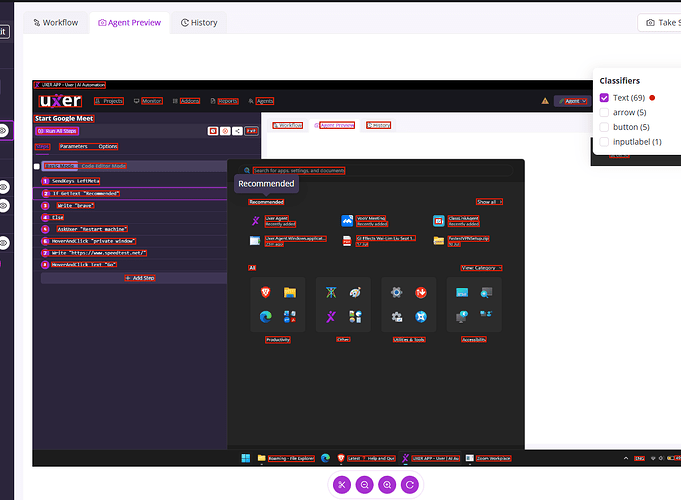Select the Options tab in the preview
Image resolution: width=681 pixels, height=500 pixels.
[107, 146]
